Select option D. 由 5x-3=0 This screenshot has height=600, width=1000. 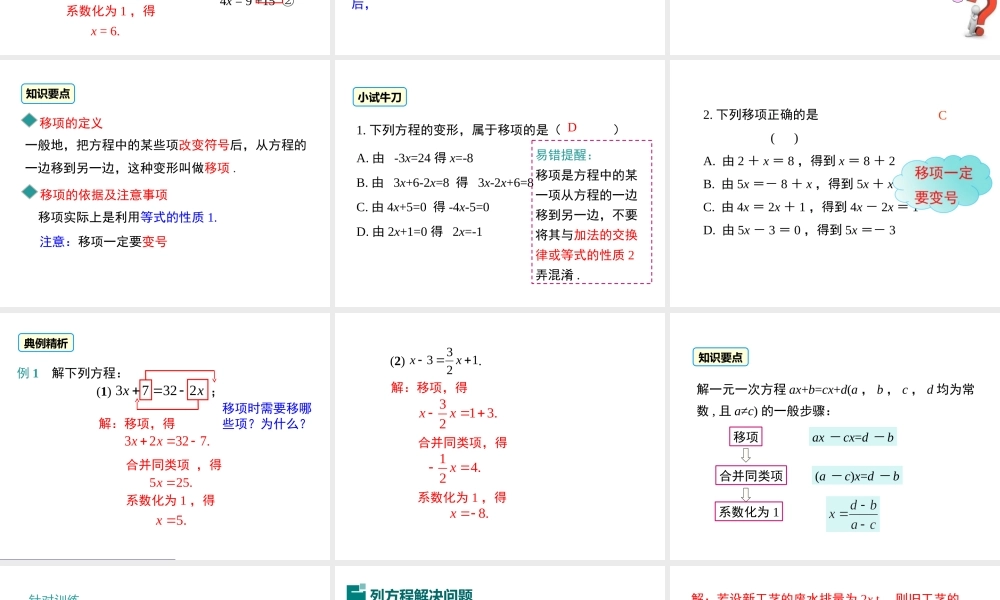click(x=799, y=230)
